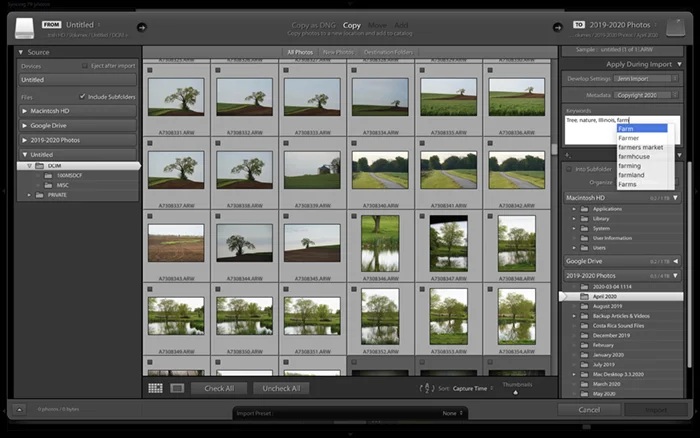Click the destination arrow next to TO
The width and height of the screenshot is (700, 438).
coord(558,27)
